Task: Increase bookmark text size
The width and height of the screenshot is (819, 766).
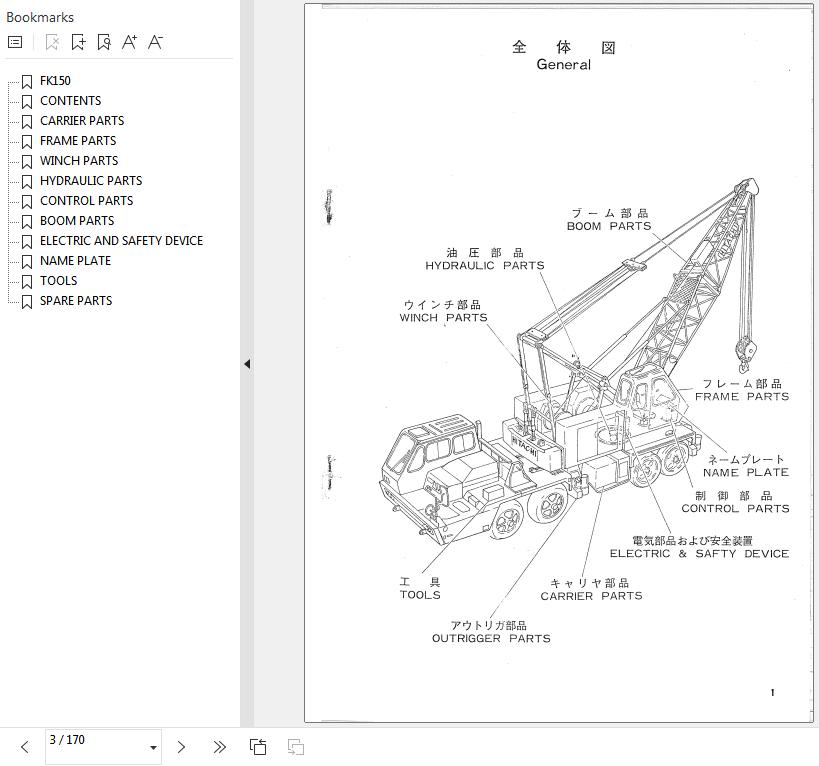Action: pos(129,42)
